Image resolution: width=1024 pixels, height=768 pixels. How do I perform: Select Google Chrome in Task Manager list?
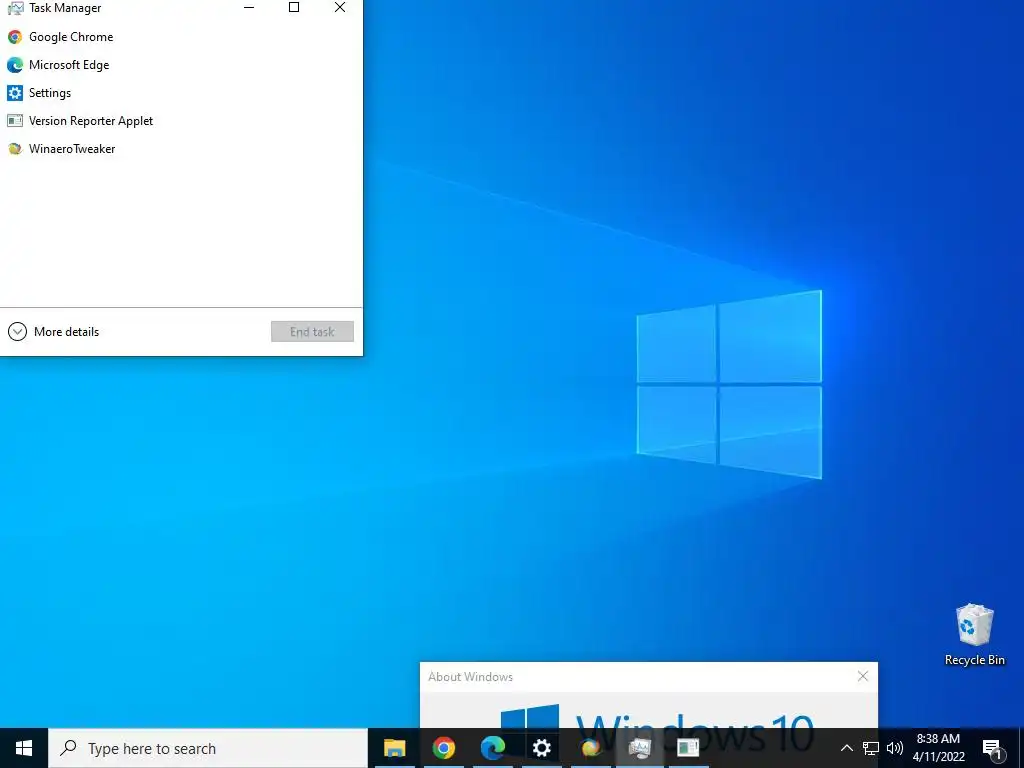pos(181,37)
